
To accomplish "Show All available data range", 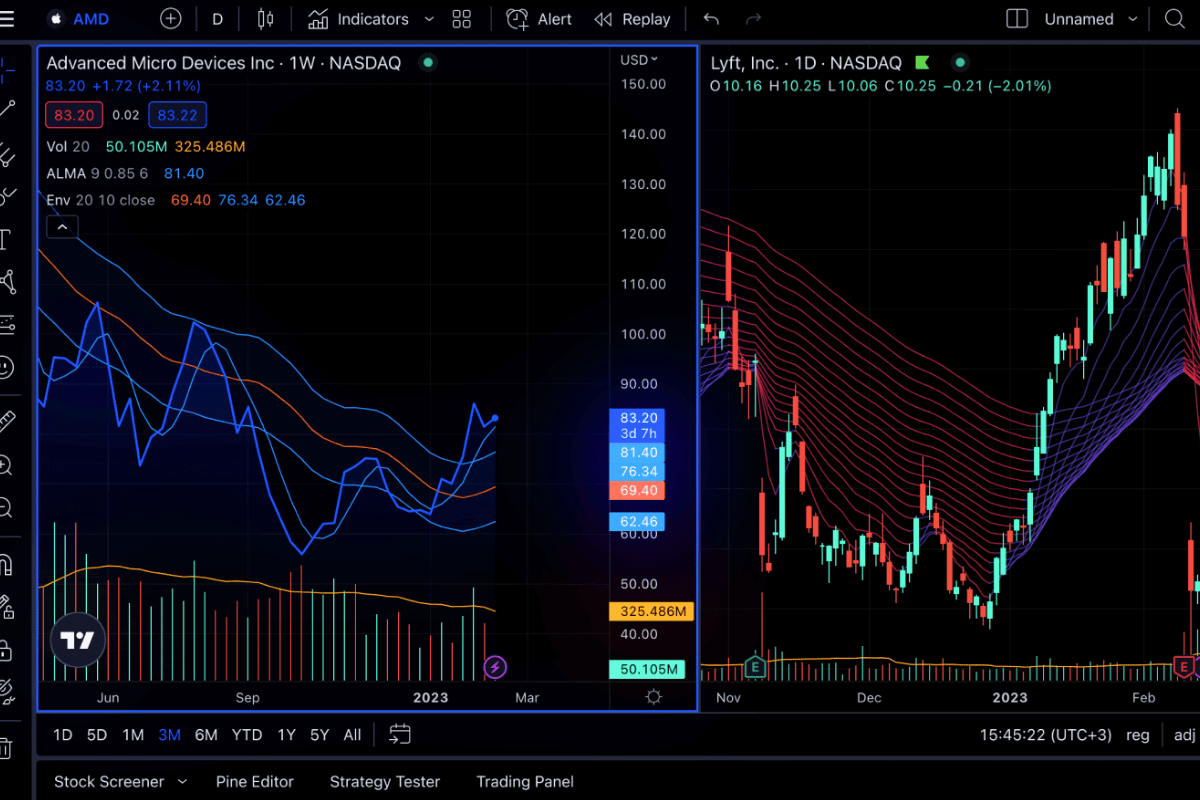I will (352, 735).
